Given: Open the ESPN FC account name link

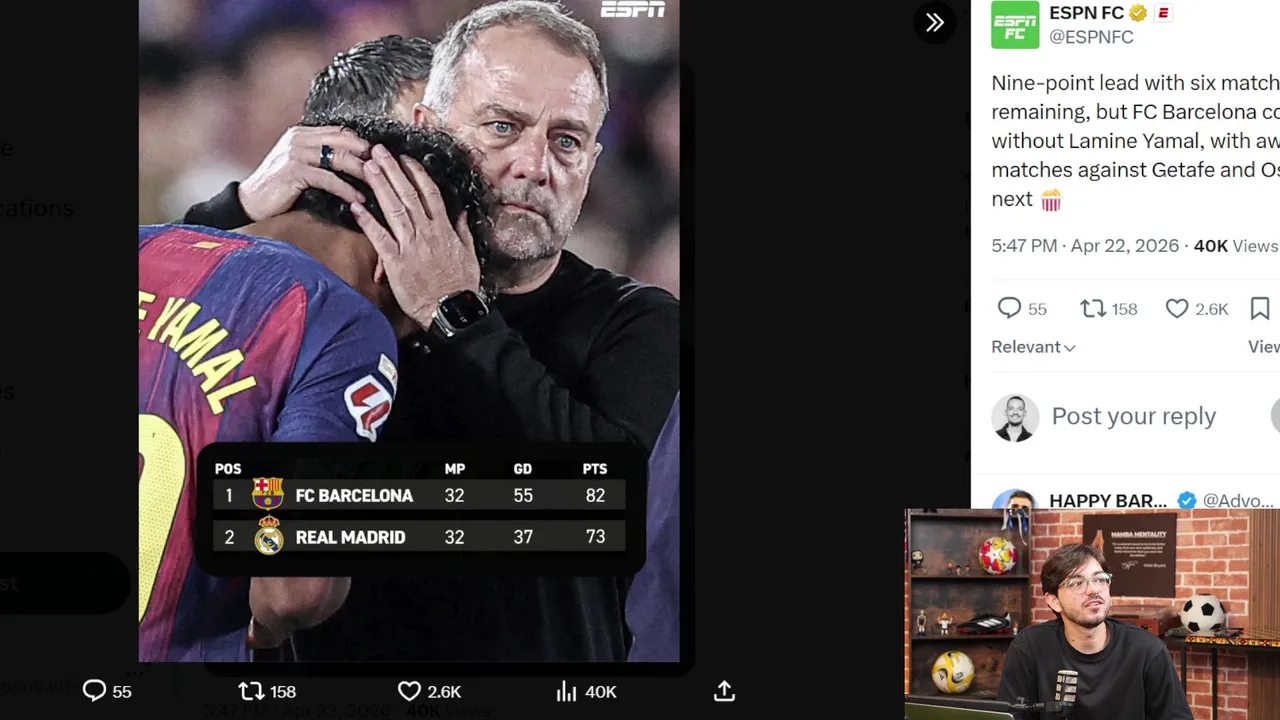Looking at the screenshot, I should click(x=1086, y=13).
